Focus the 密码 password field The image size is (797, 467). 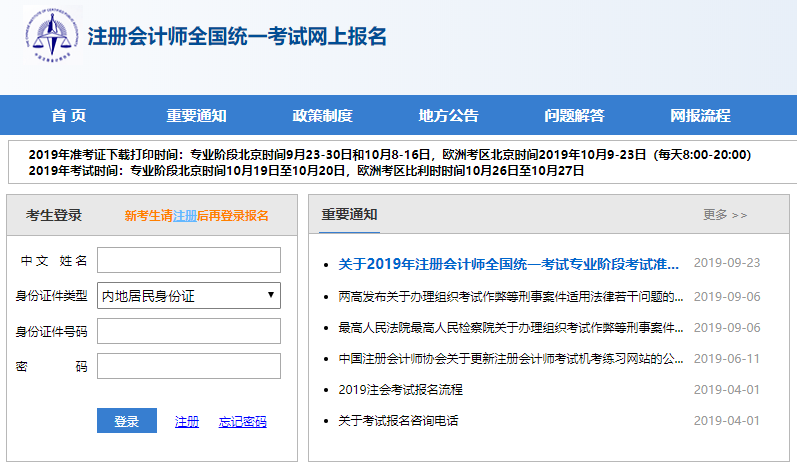coord(188,366)
